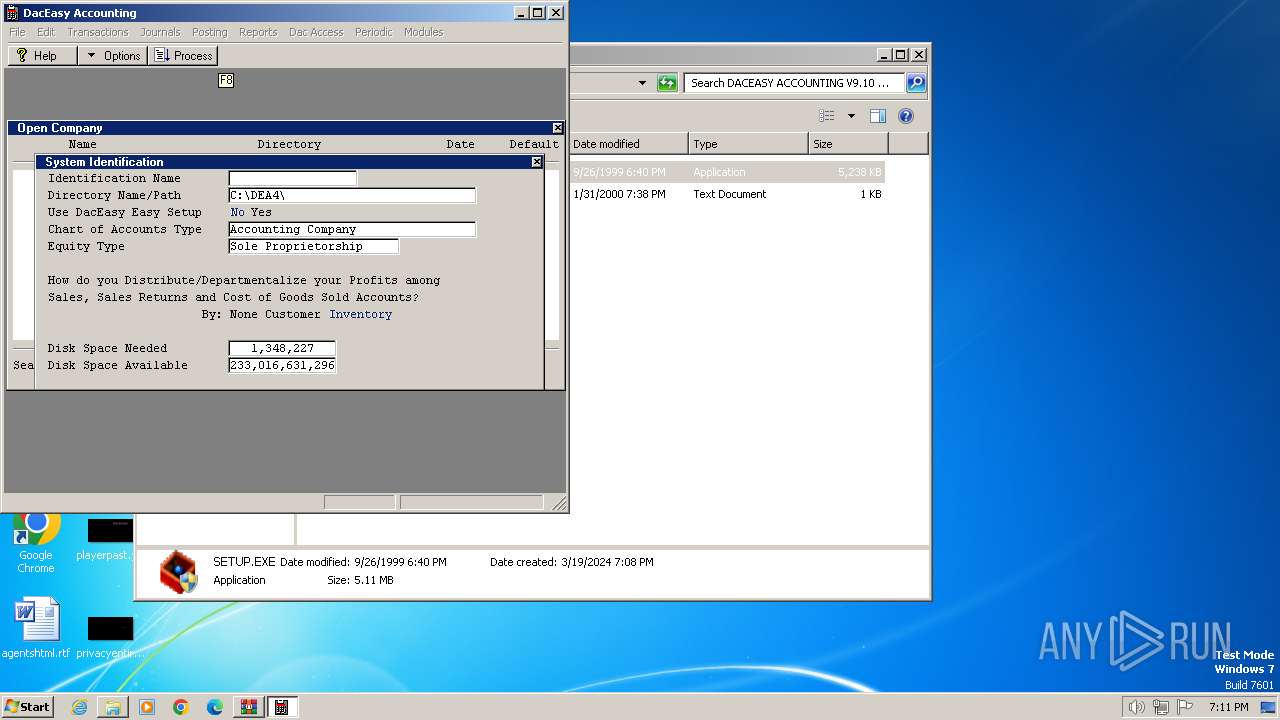Click the Disk Space Available value

tap(282, 365)
